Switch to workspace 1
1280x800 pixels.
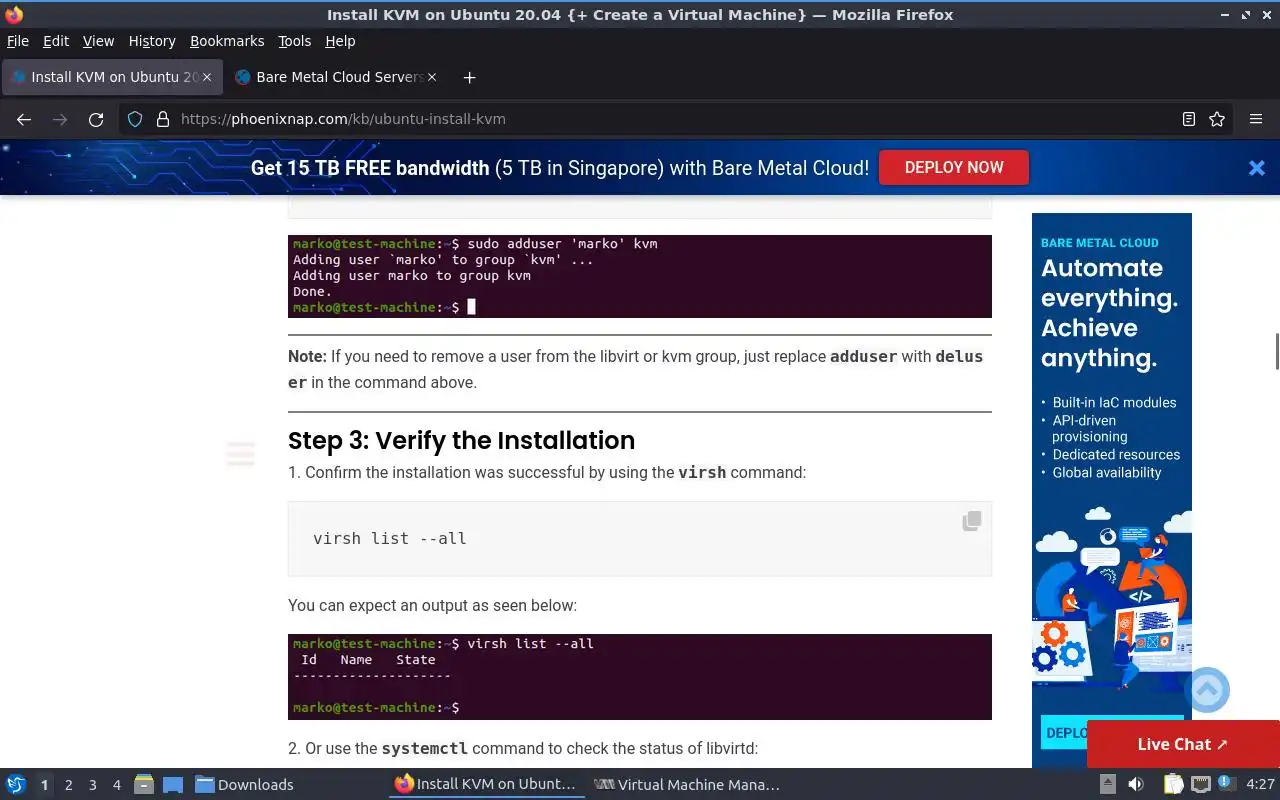[44, 784]
